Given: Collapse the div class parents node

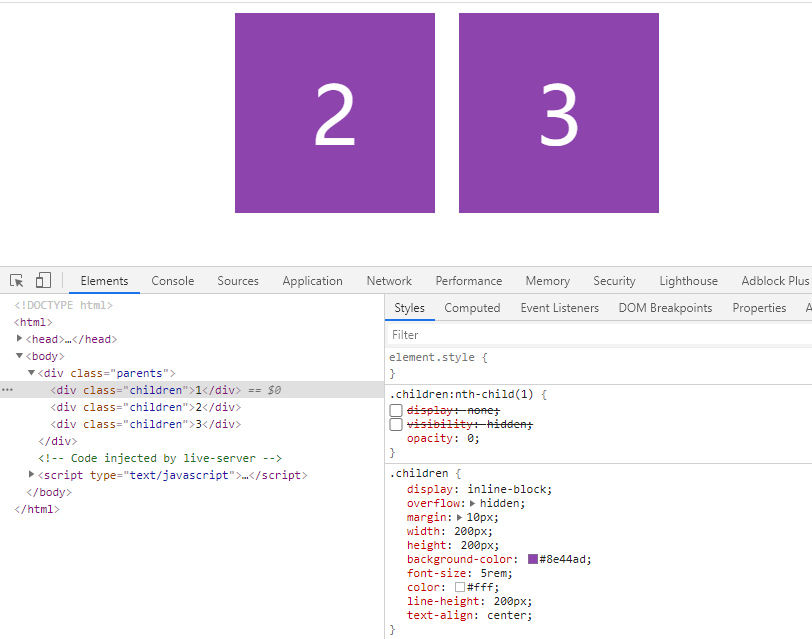Looking at the screenshot, I should [32, 373].
